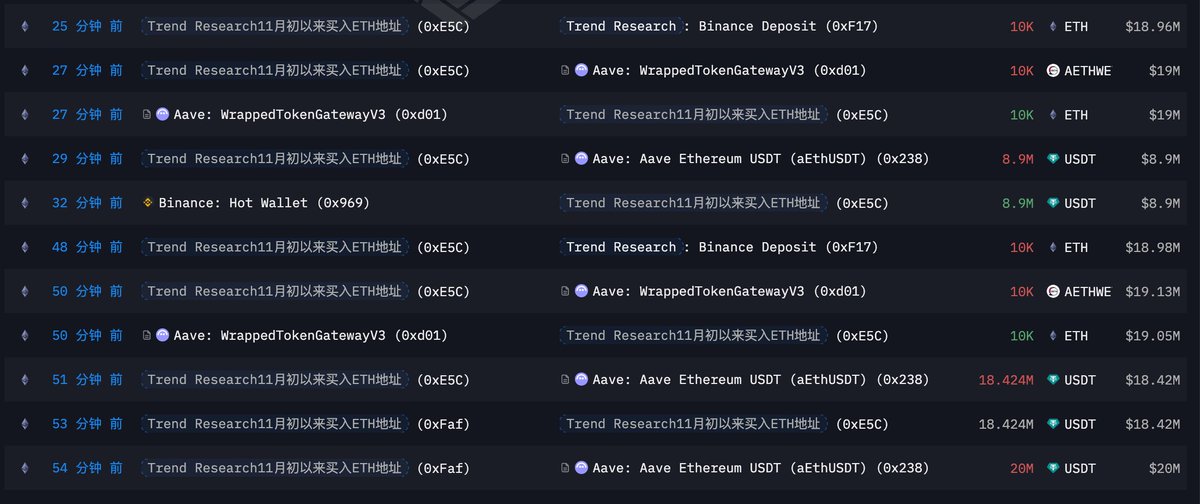Click the $18.96M value

[x=1152, y=27]
